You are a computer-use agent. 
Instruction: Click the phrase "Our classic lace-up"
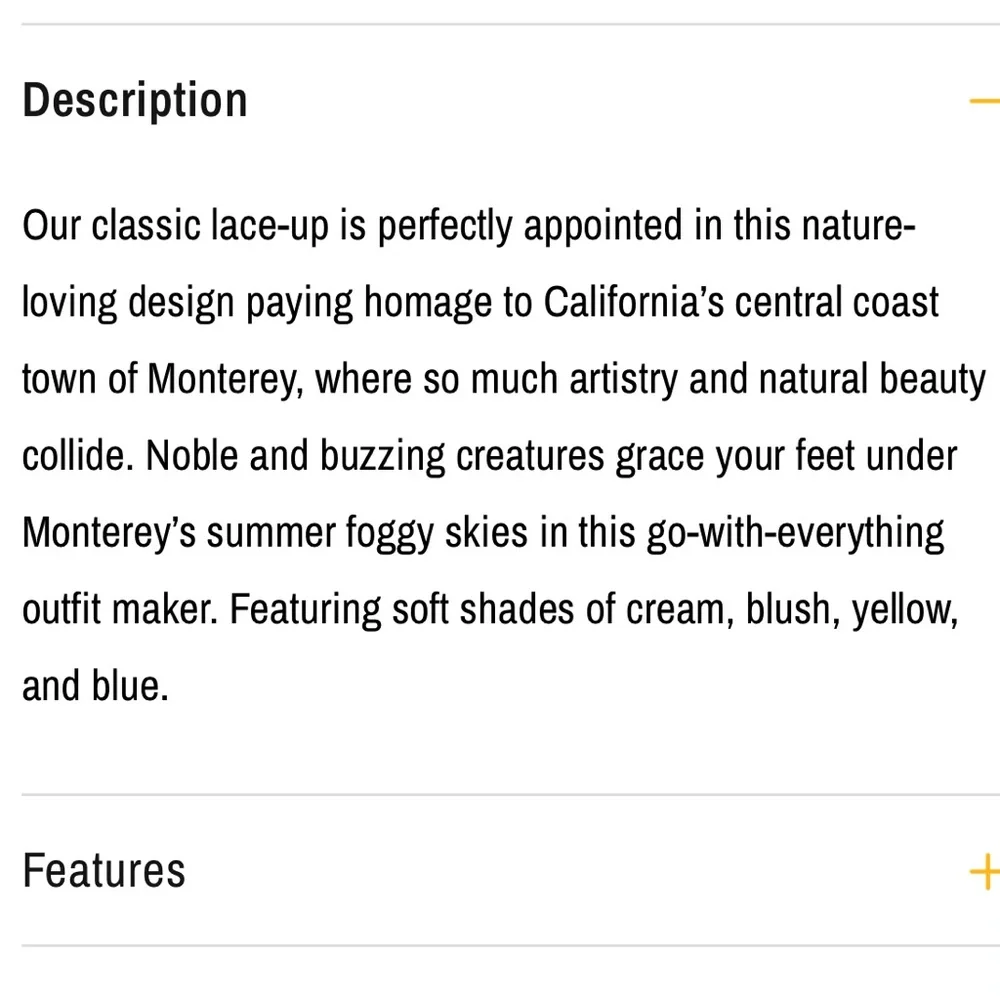(x=175, y=226)
